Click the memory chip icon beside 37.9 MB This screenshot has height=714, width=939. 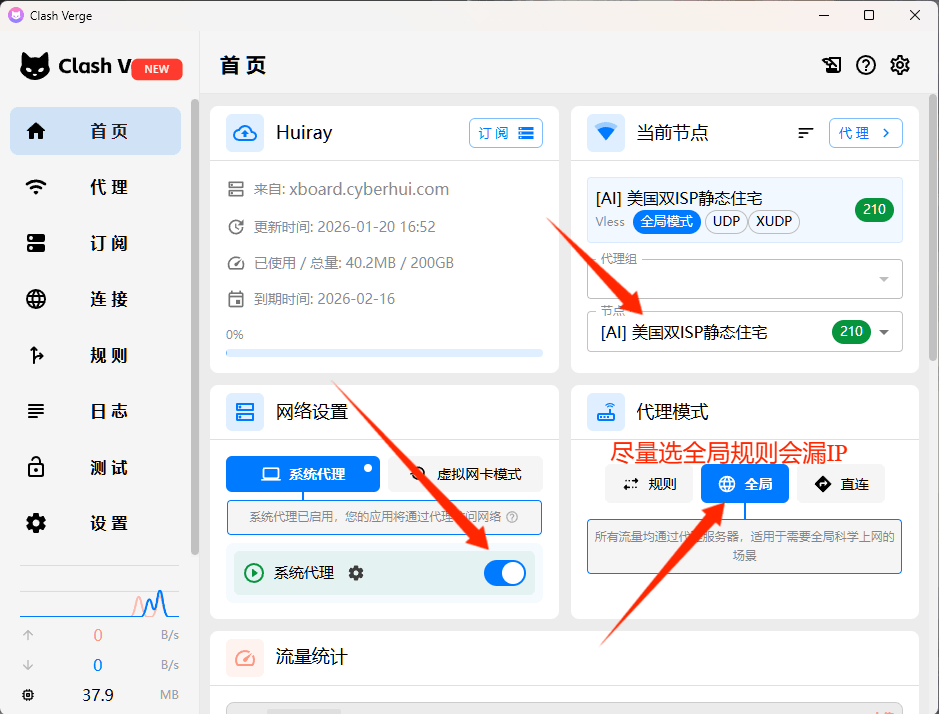coord(28,695)
